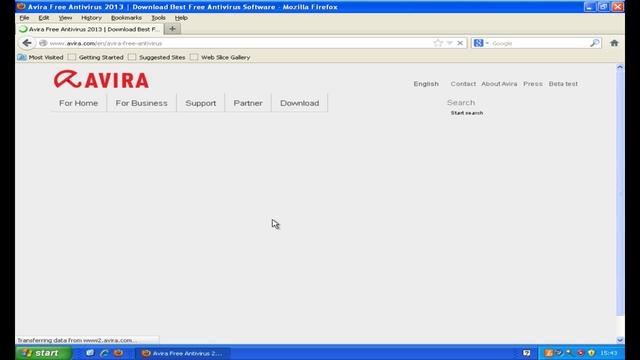
Task: Open the Getting Started bookmark
Action: pyautogui.click(x=96, y=57)
